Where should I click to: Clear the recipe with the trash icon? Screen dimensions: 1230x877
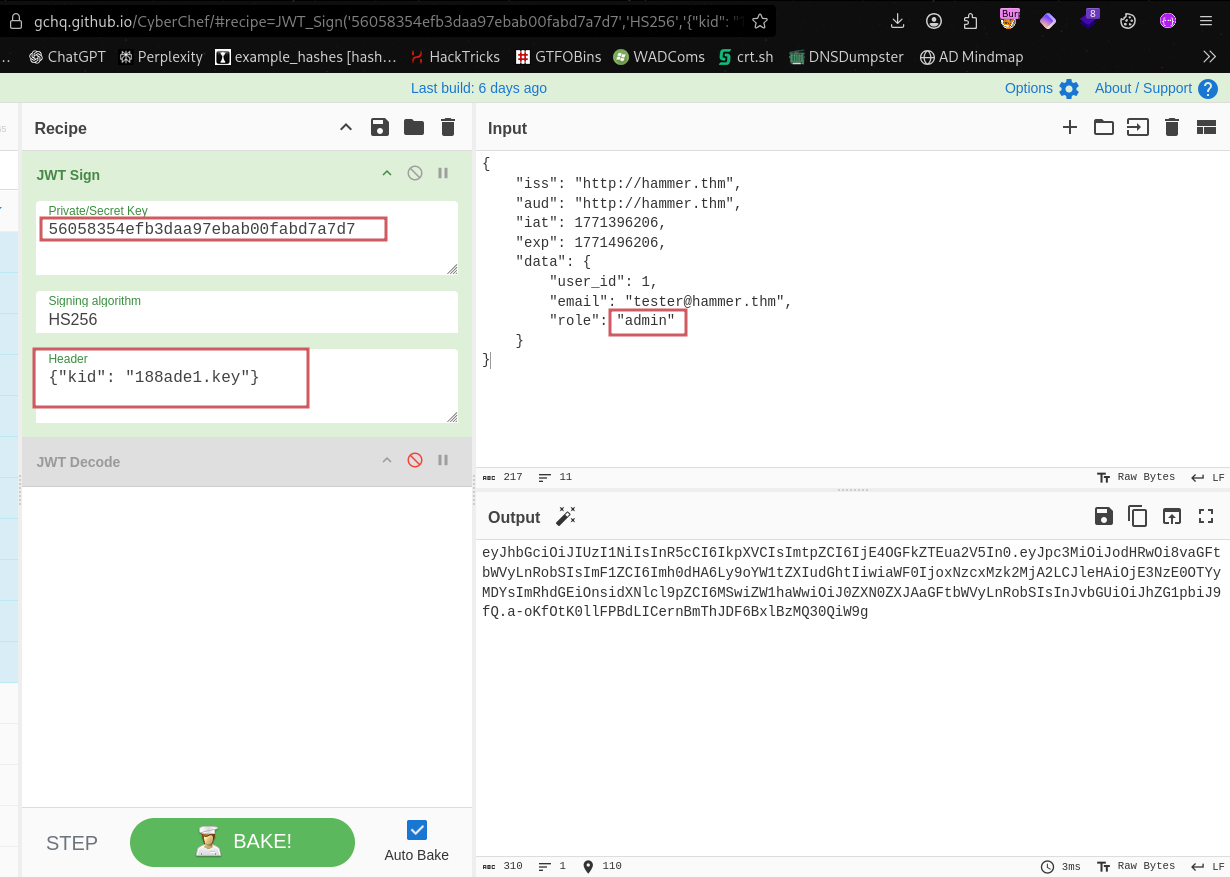click(x=448, y=127)
